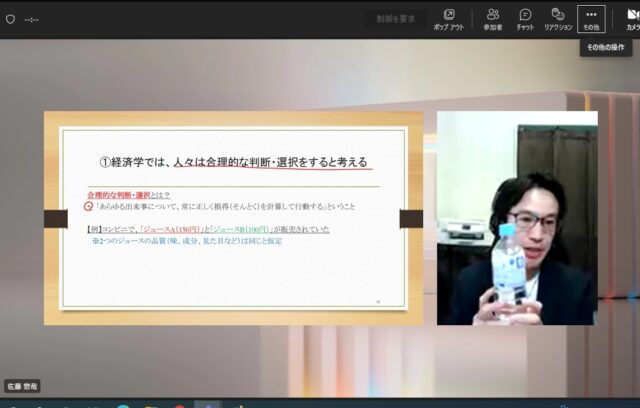Click the red text 合理的な判断・選択とは？
This screenshot has height=408, width=640.
pyautogui.click(x=129, y=195)
